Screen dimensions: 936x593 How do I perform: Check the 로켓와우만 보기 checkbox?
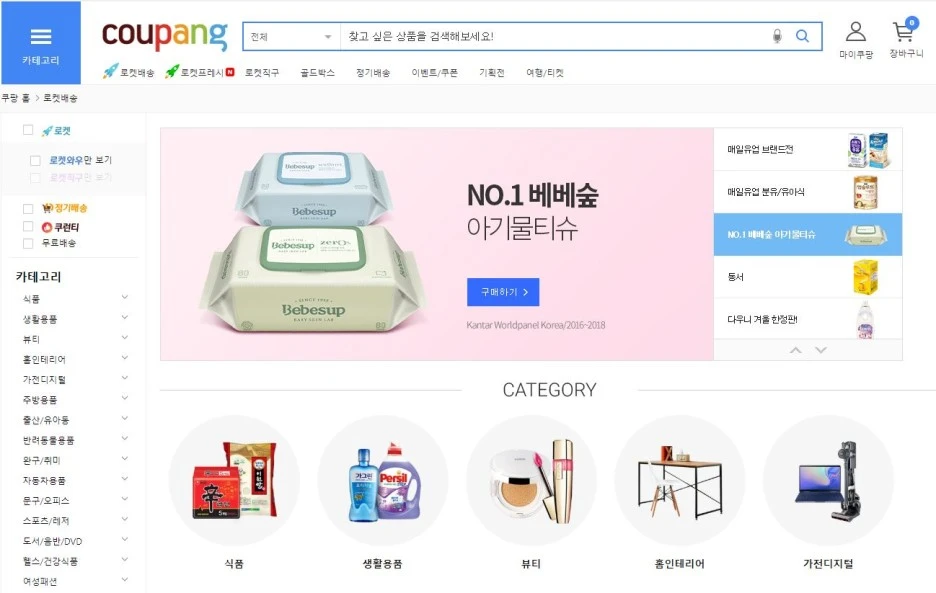(x=35, y=161)
